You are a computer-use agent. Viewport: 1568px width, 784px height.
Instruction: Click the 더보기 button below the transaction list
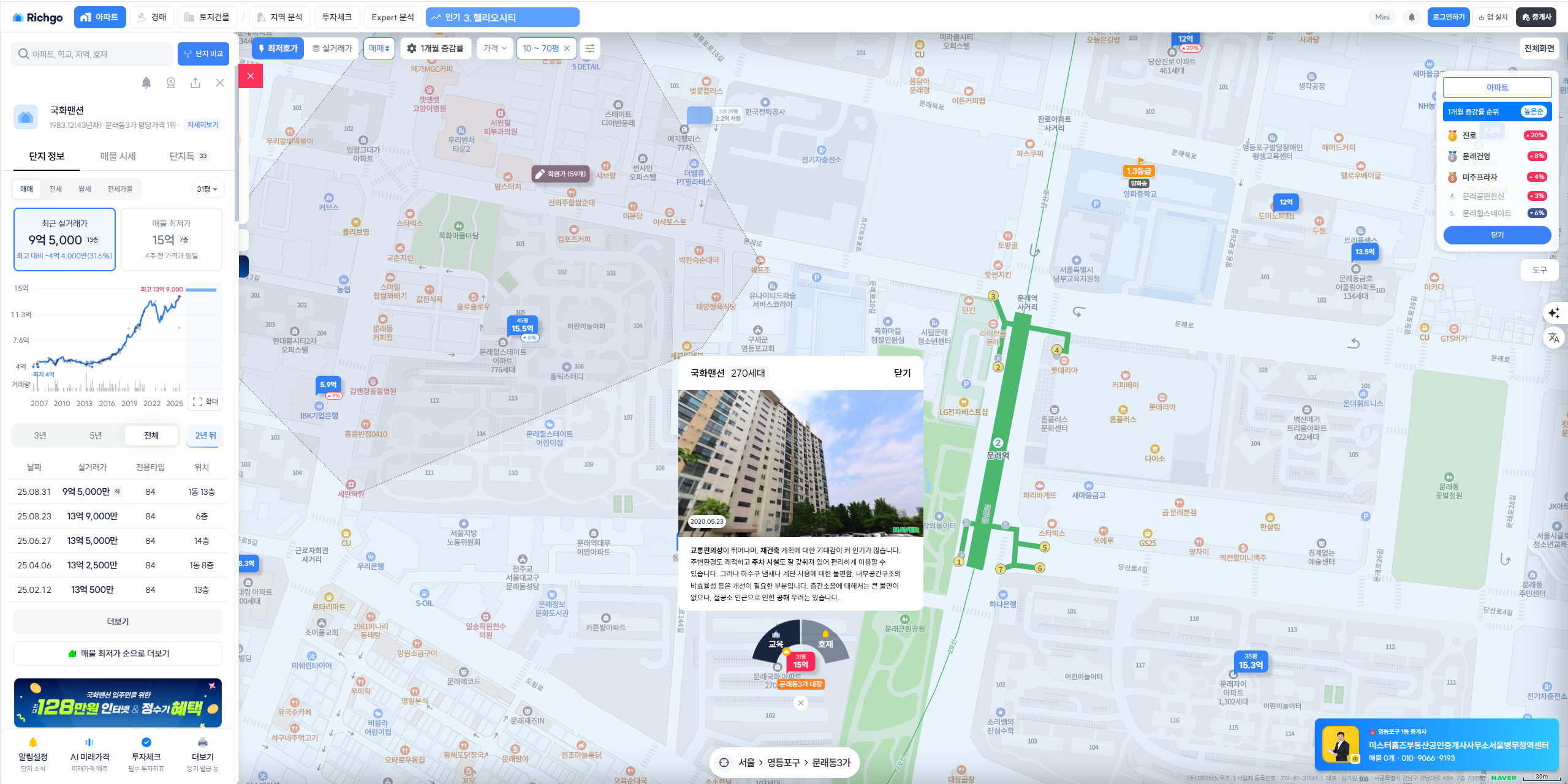118,622
